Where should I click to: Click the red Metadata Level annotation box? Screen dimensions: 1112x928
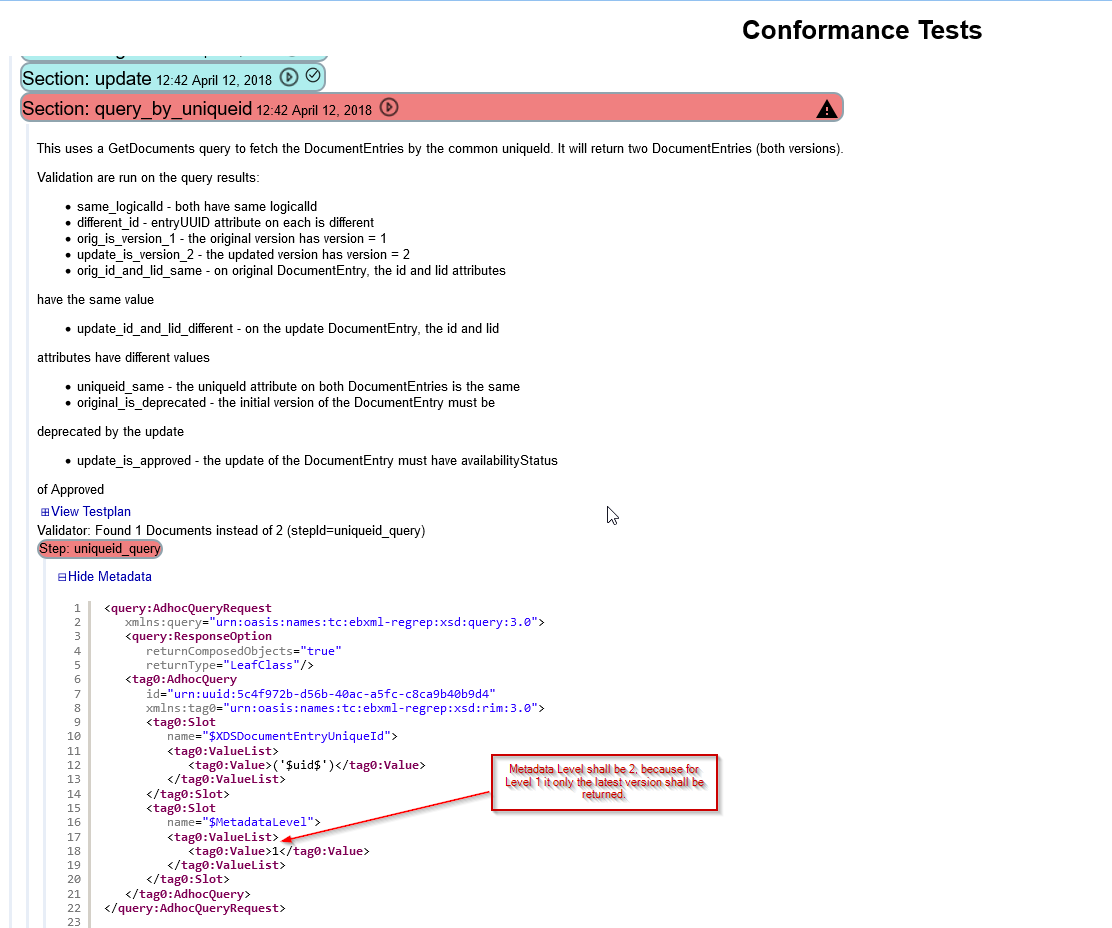point(604,782)
